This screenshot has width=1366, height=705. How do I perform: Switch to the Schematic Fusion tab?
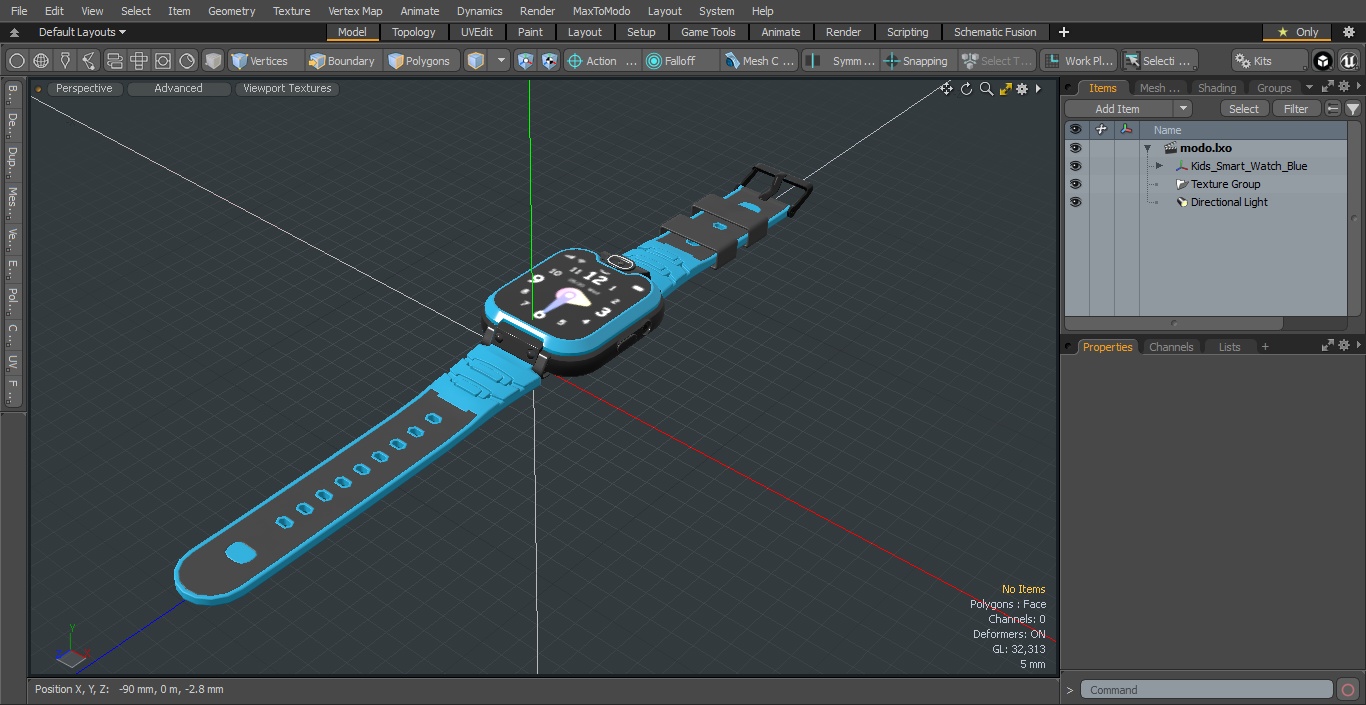point(995,32)
